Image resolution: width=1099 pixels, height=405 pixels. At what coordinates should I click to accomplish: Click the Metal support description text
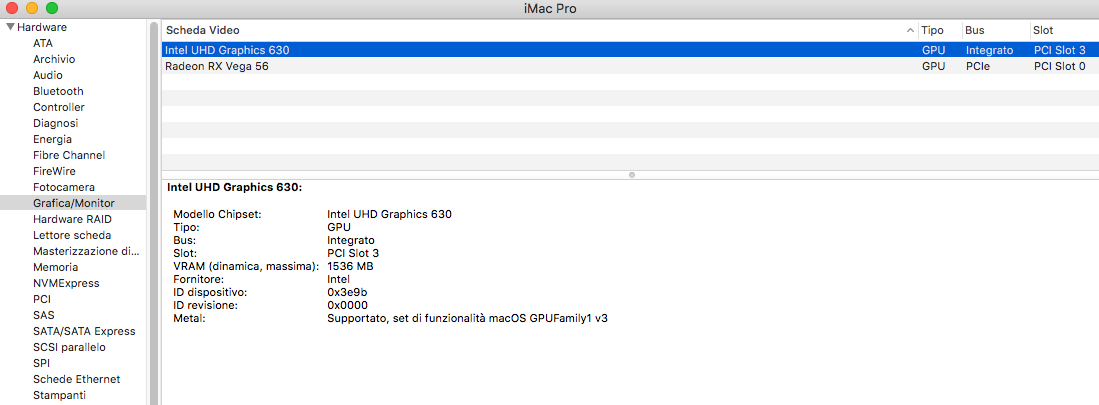click(x=467, y=318)
